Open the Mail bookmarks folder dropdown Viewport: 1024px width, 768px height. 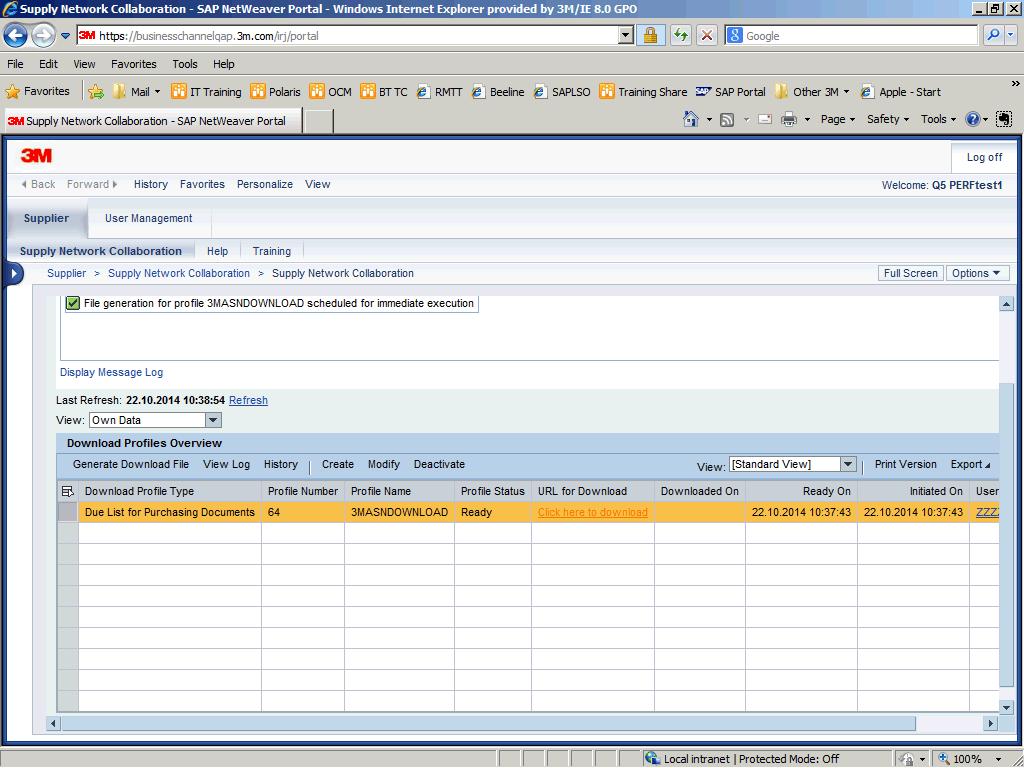pyautogui.click(x=136, y=92)
